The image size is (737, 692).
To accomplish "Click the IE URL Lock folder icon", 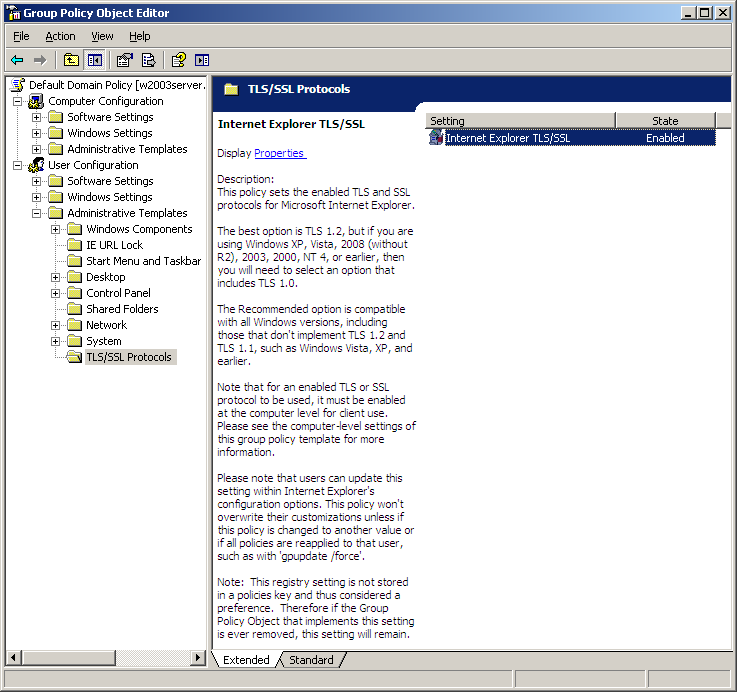I will 74,245.
